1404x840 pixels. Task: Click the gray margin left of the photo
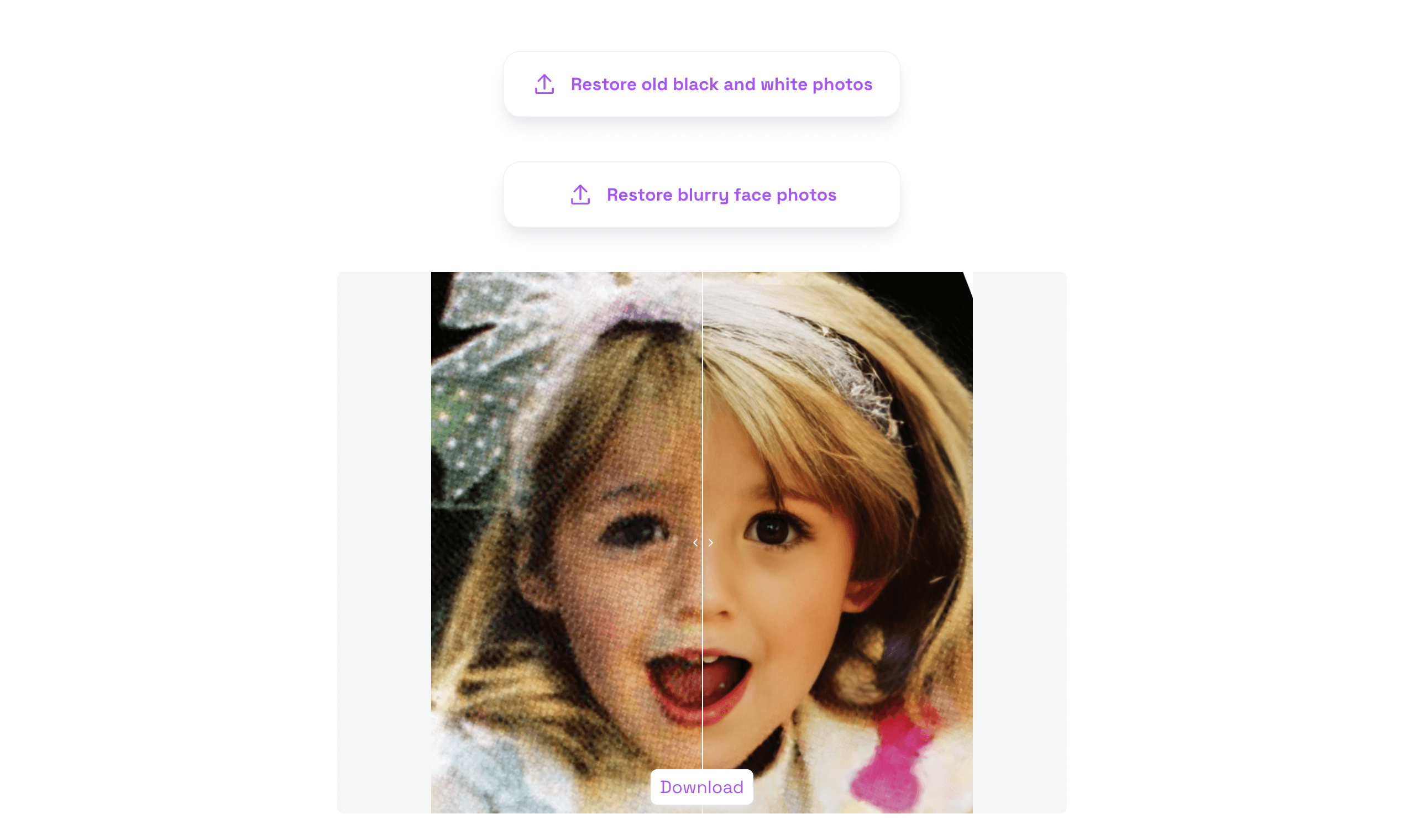384,542
